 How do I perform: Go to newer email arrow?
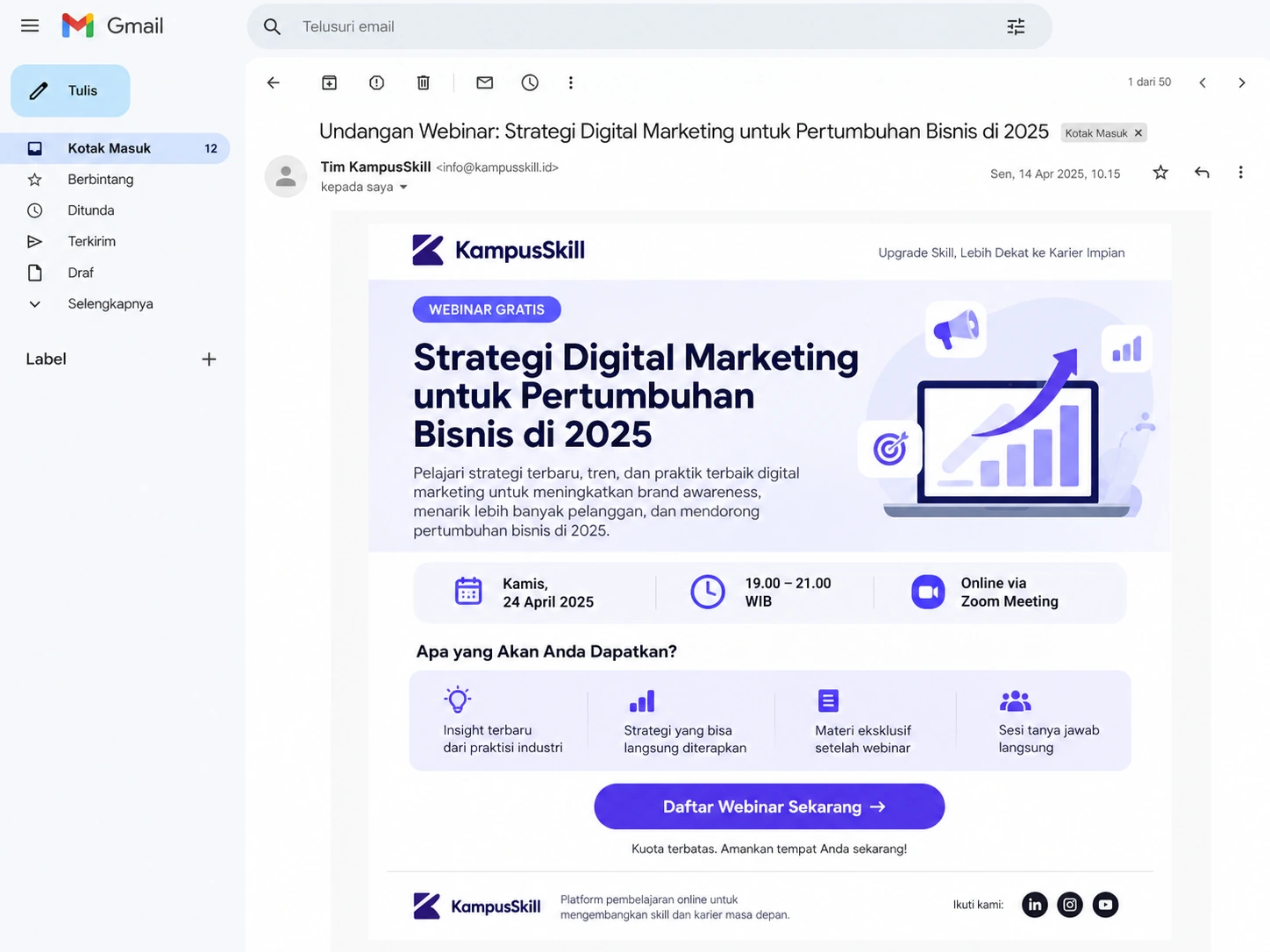1202,82
